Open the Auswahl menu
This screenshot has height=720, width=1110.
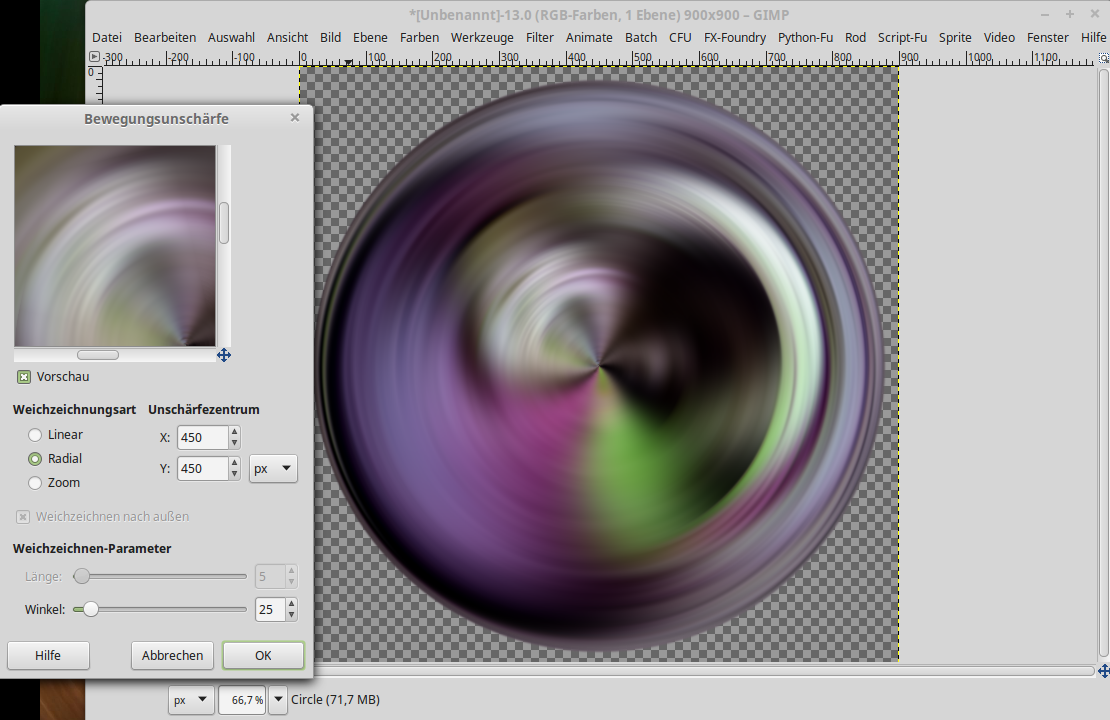[231, 38]
